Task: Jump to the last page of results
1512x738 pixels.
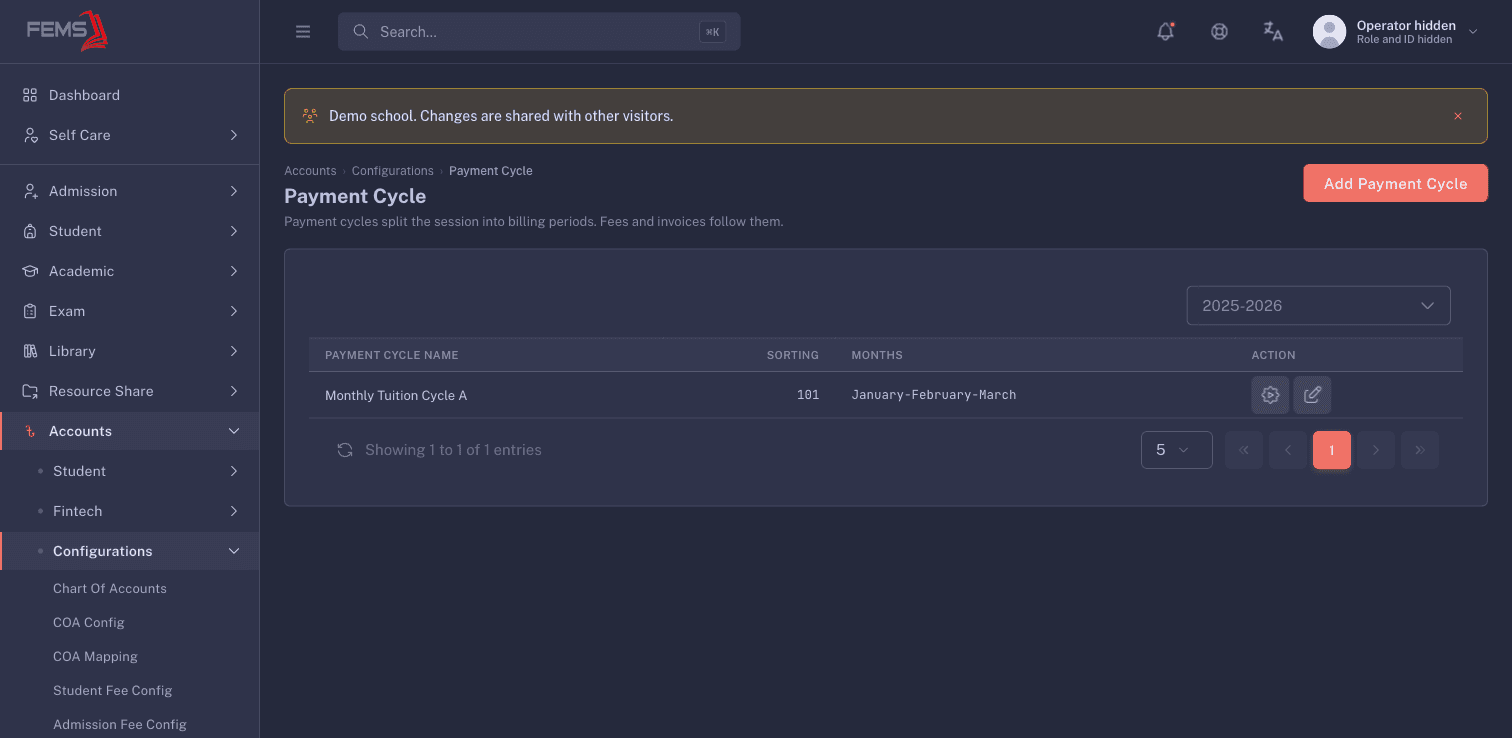Action: (1420, 450)
